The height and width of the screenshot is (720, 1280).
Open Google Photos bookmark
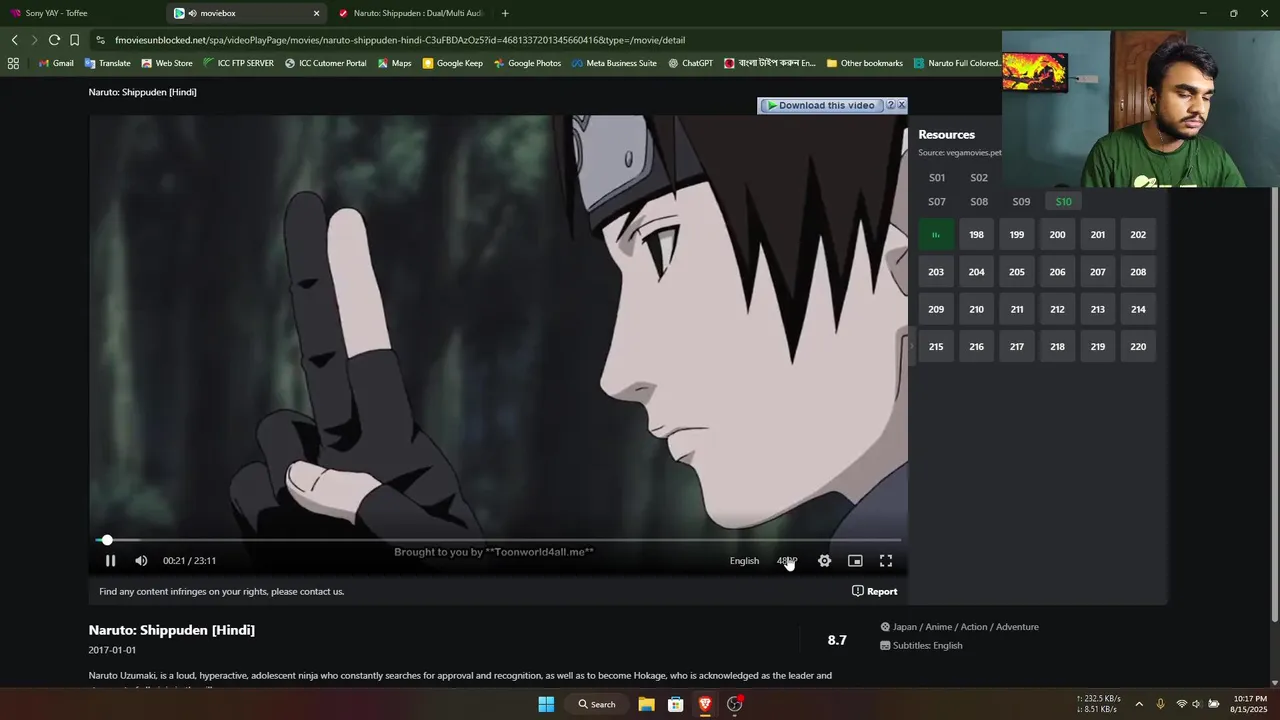pyautogui.click(x=528, y=63)
